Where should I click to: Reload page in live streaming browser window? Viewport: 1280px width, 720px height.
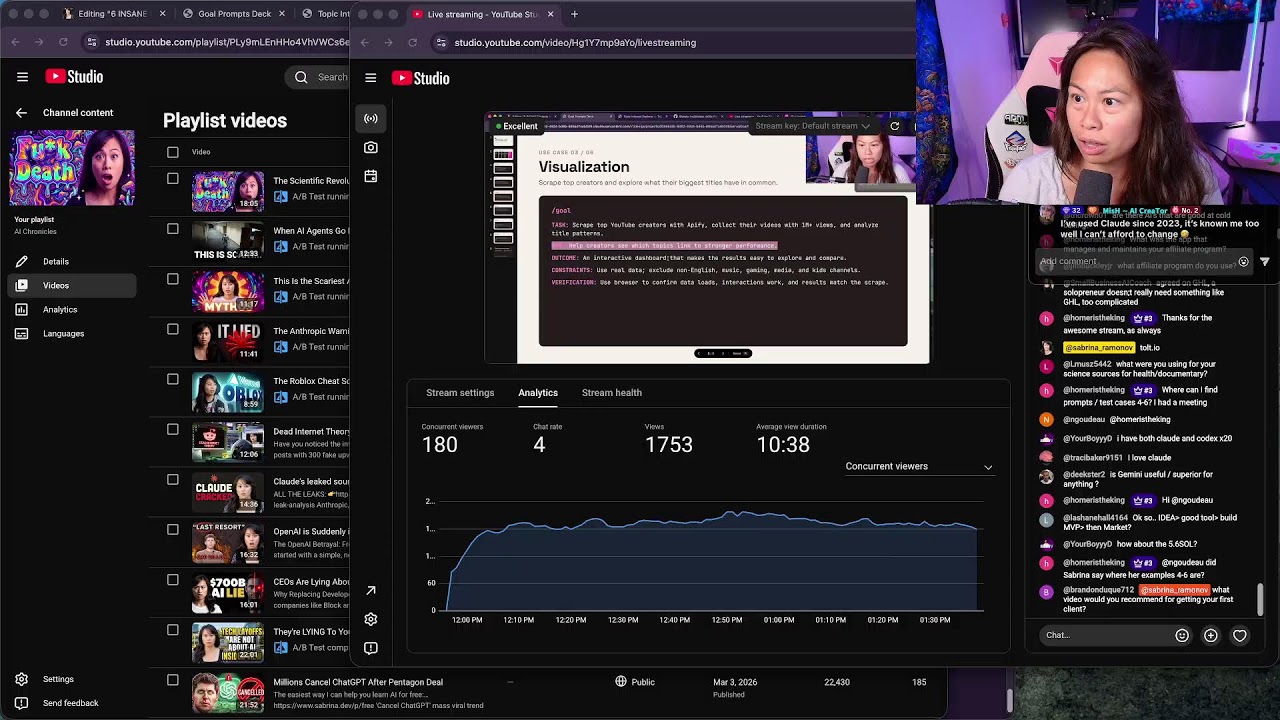tap(412, 42)
